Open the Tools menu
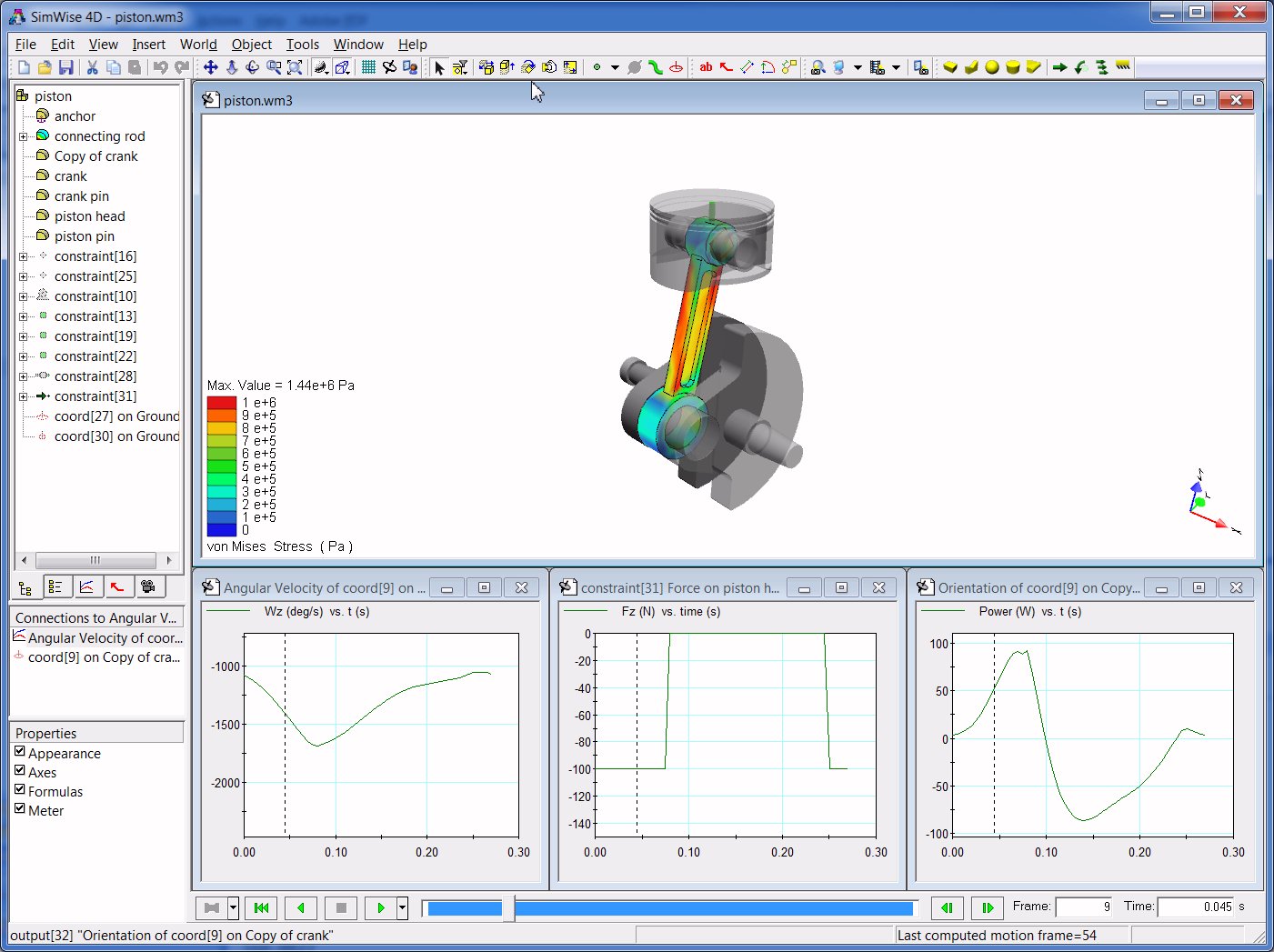The image size is (1274, 952). coord(303,44)
